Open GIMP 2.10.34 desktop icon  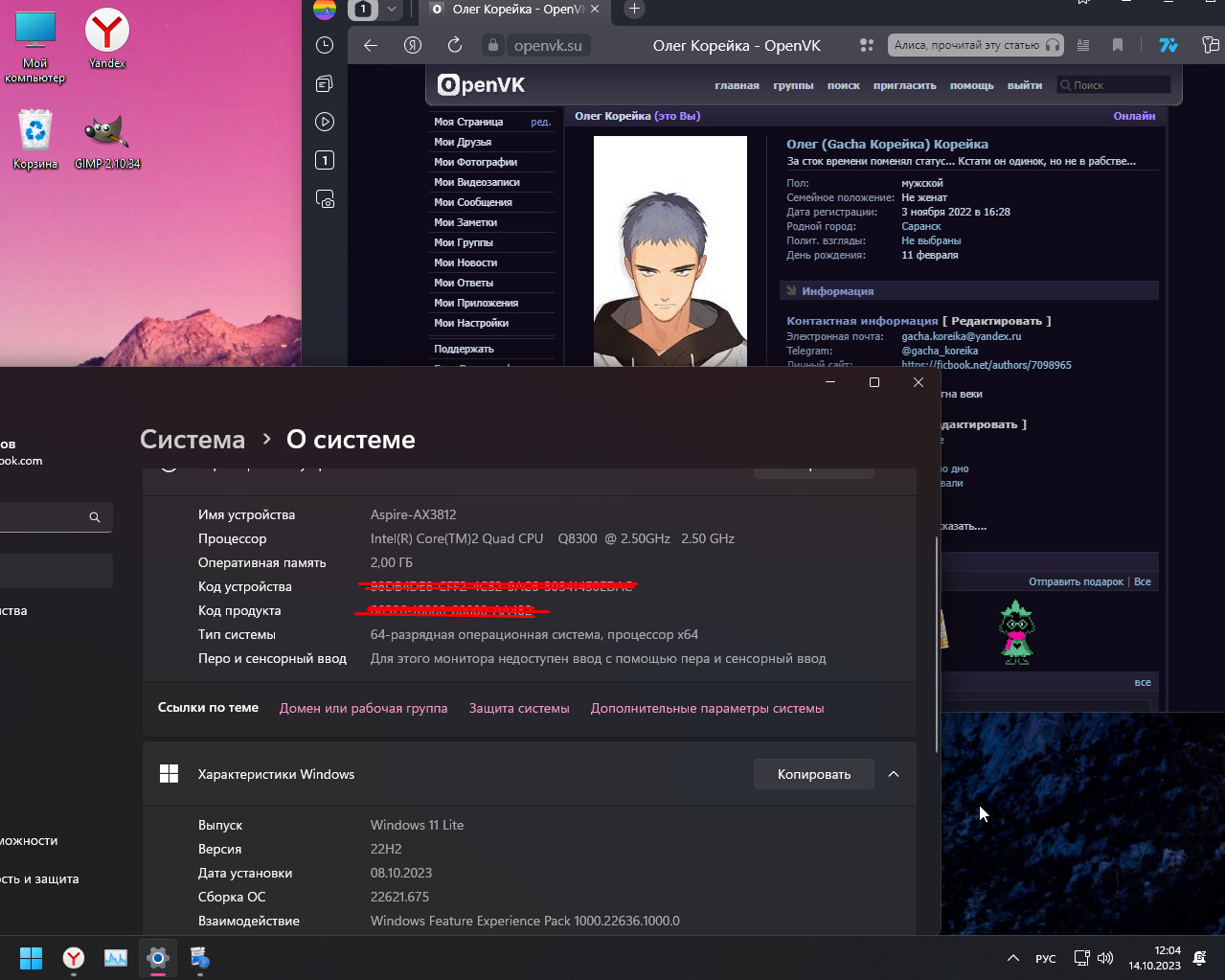pyautogui.click(x=107, y=140)
